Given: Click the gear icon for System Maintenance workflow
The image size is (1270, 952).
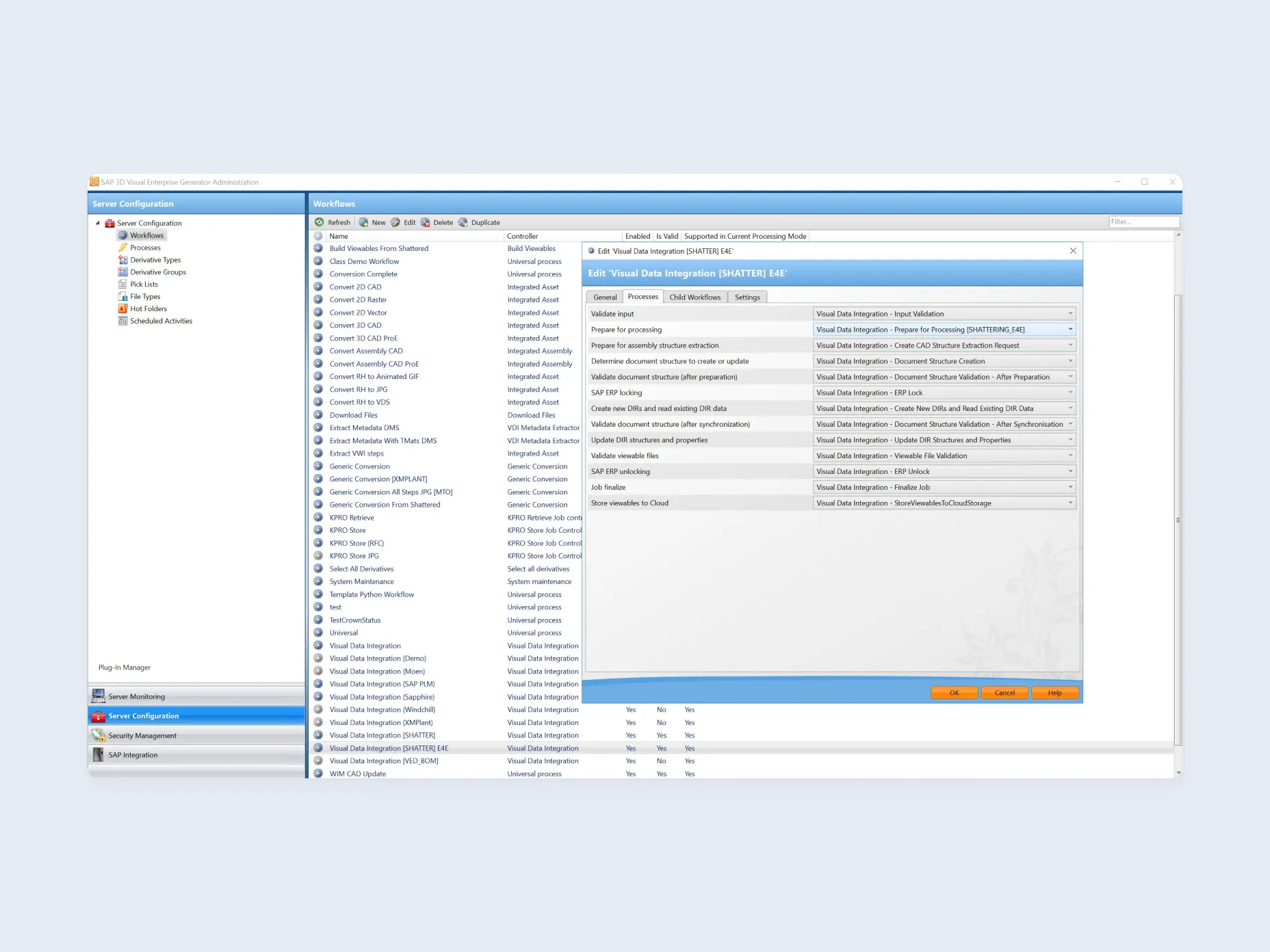Looking at the screenshot, I should [318, 581].
